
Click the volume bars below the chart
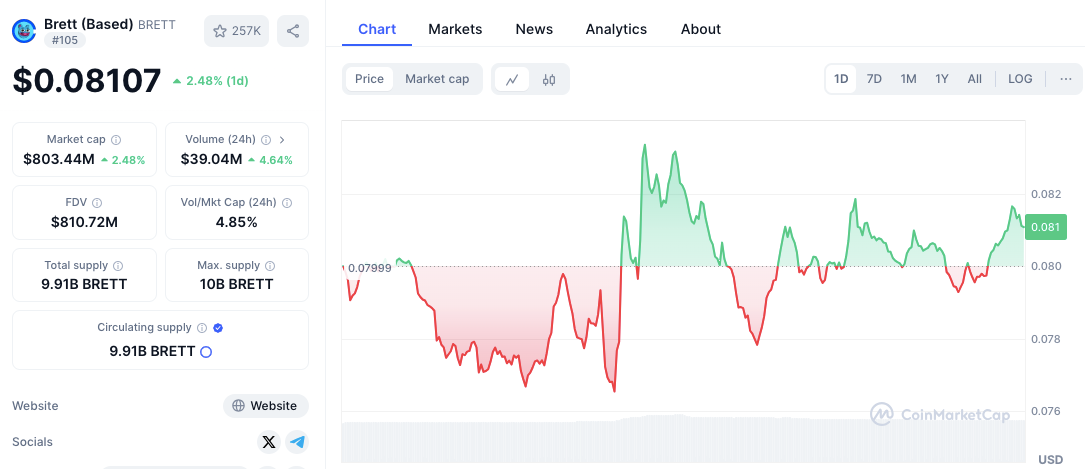coord(683,439)
